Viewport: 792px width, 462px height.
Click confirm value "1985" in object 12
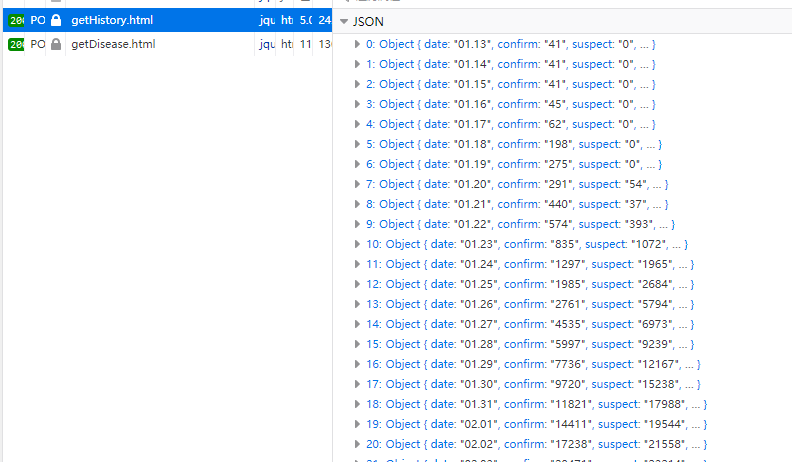(568, 284)
